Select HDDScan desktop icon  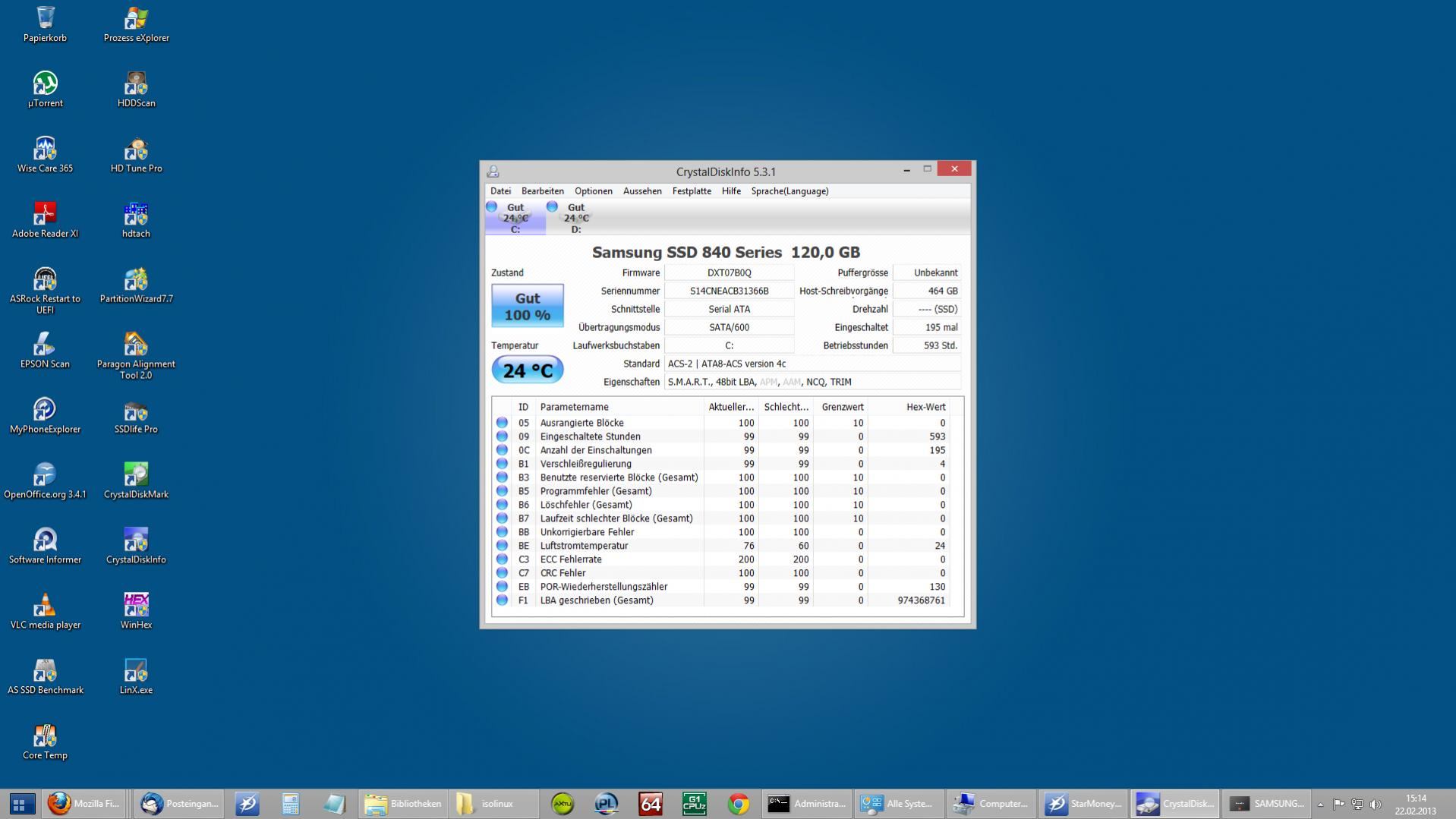pos(136,90)
